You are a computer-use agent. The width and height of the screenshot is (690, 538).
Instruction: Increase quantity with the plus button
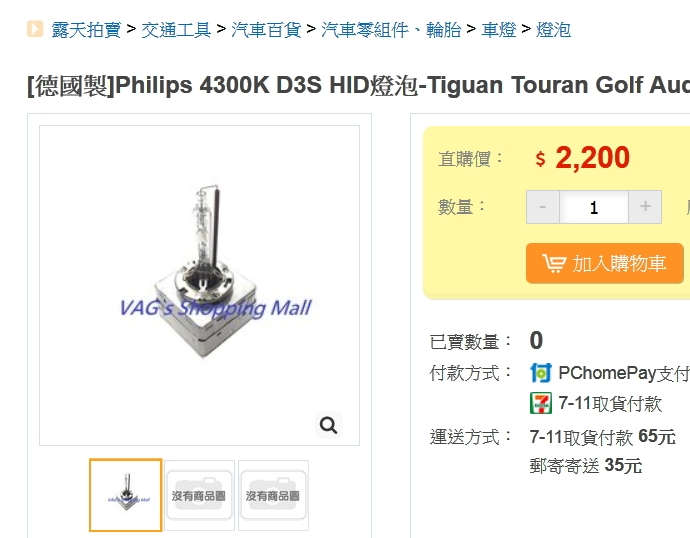click(x=645, y=207)
